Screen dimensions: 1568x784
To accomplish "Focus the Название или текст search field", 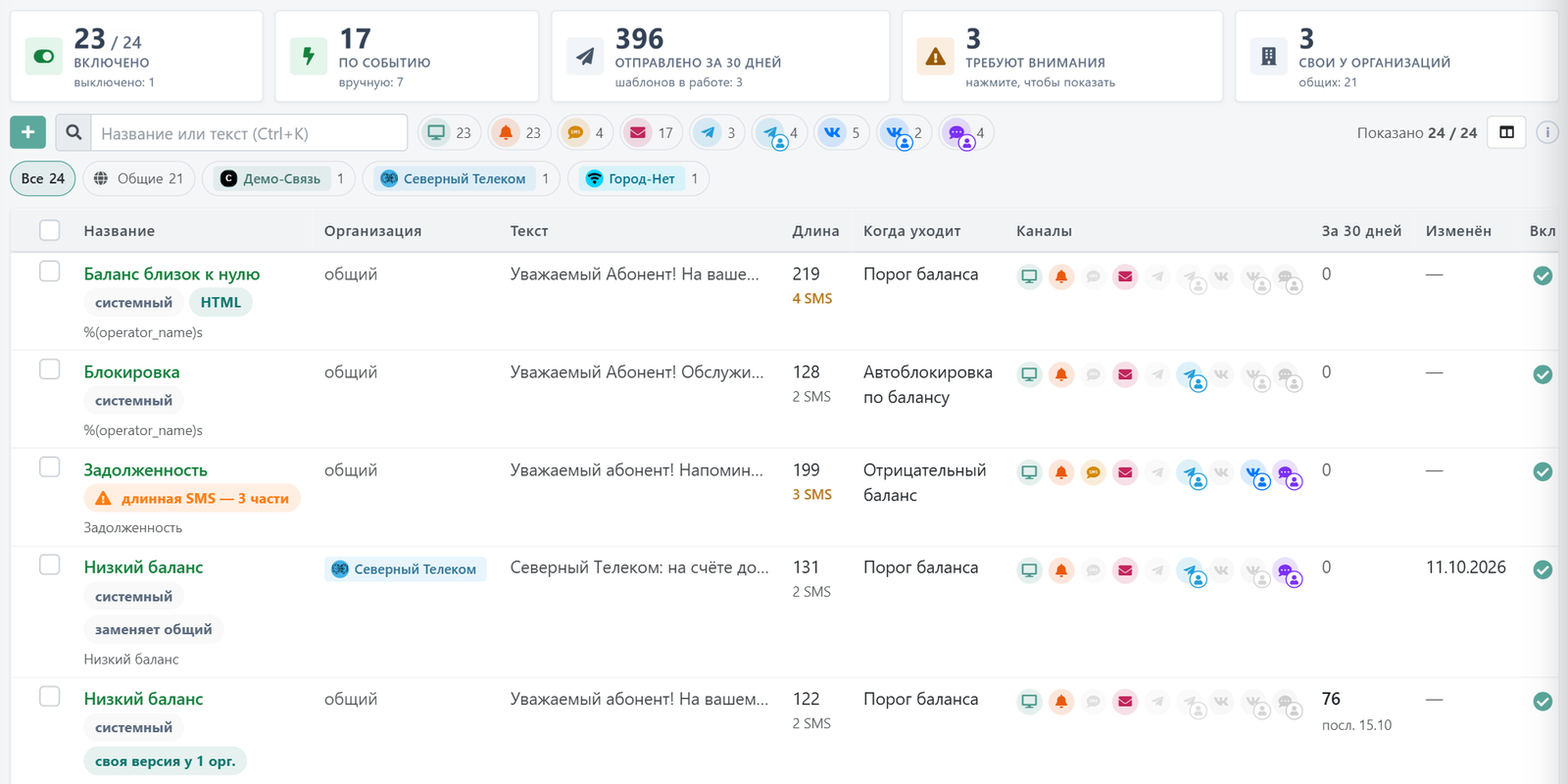I will (x=249, y=132).
